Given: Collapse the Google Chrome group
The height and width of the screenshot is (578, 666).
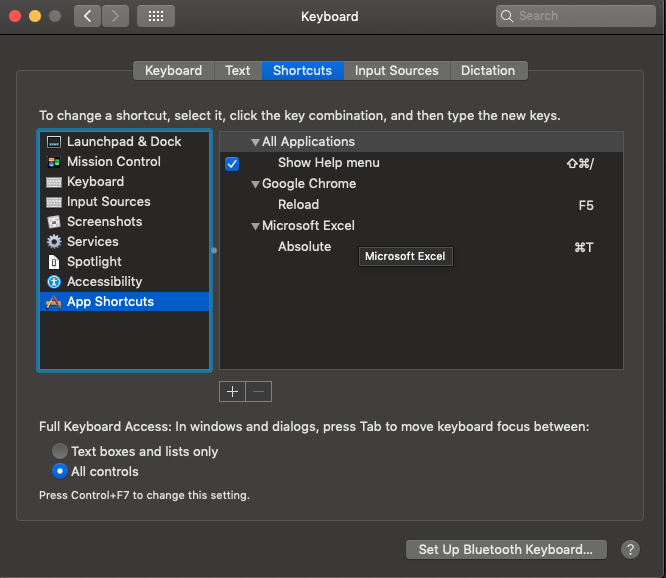Looking at the screenshot, I should (255, 184).
